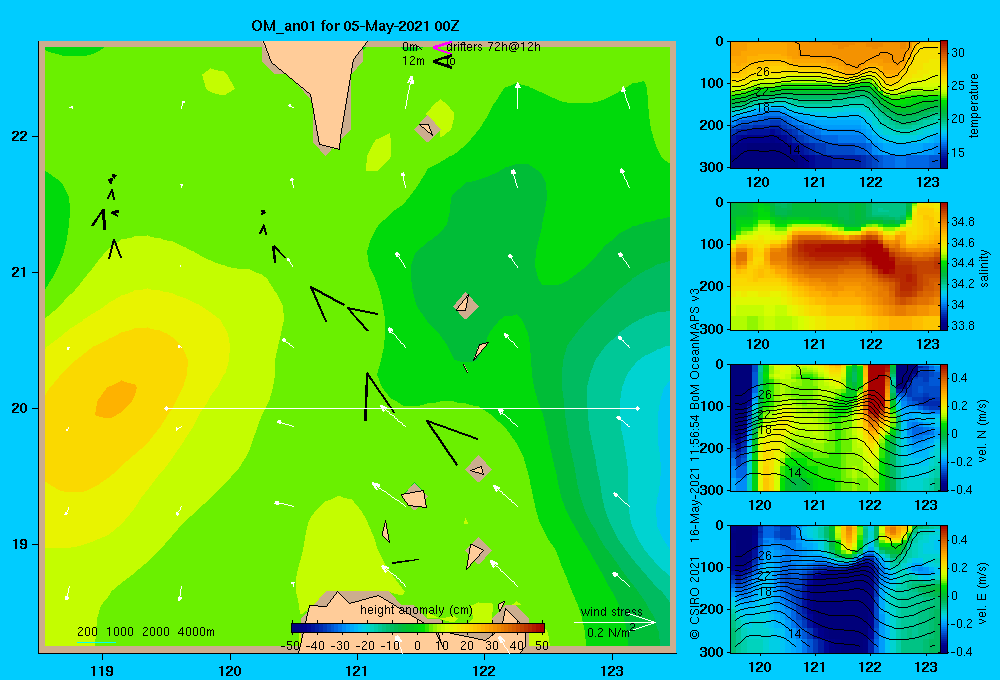Click the latitude 19 axis label
Viewport: 1000px width, 680px height.
point(20,544)
